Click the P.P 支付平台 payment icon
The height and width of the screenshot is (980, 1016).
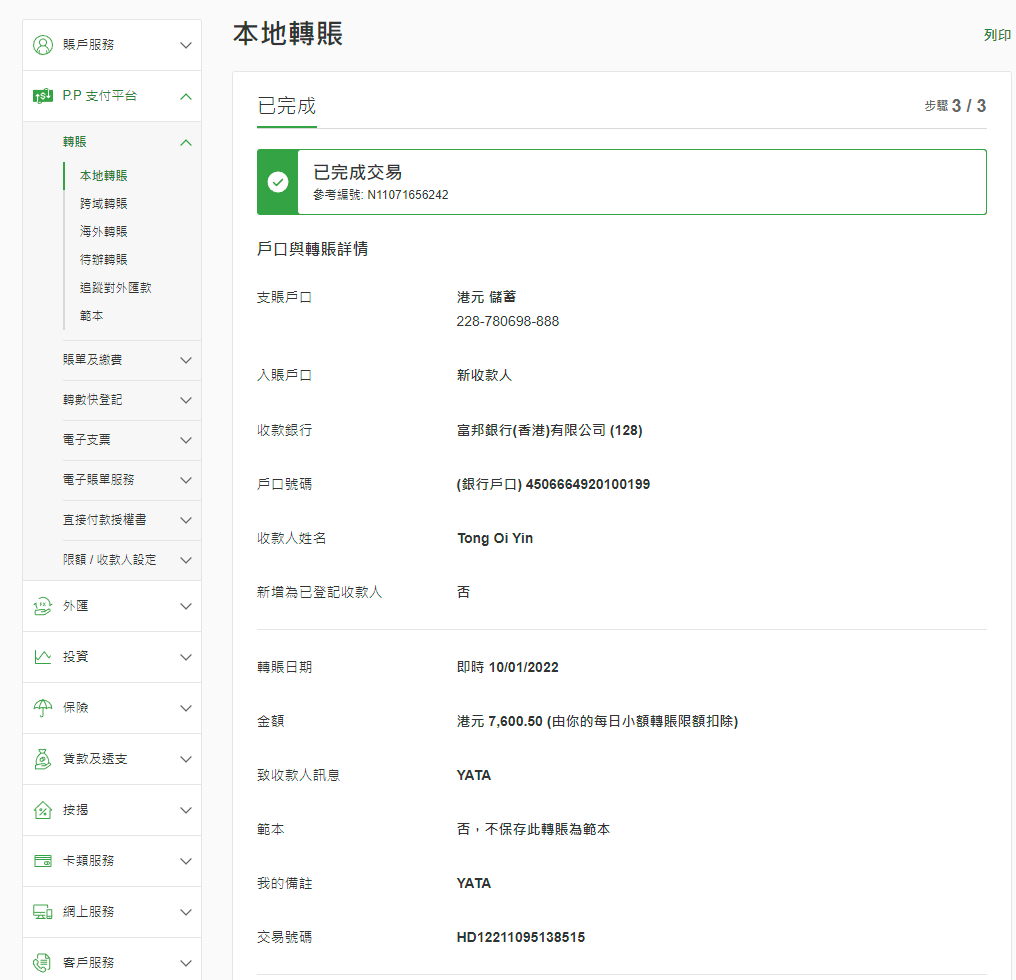coord(43,96)
